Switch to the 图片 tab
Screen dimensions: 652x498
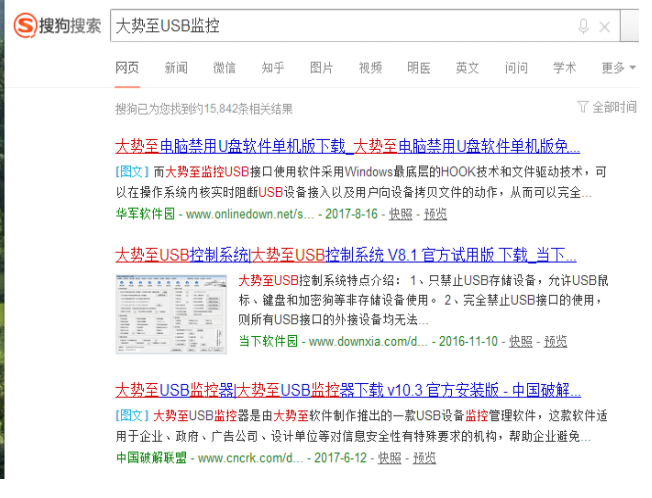321,68
